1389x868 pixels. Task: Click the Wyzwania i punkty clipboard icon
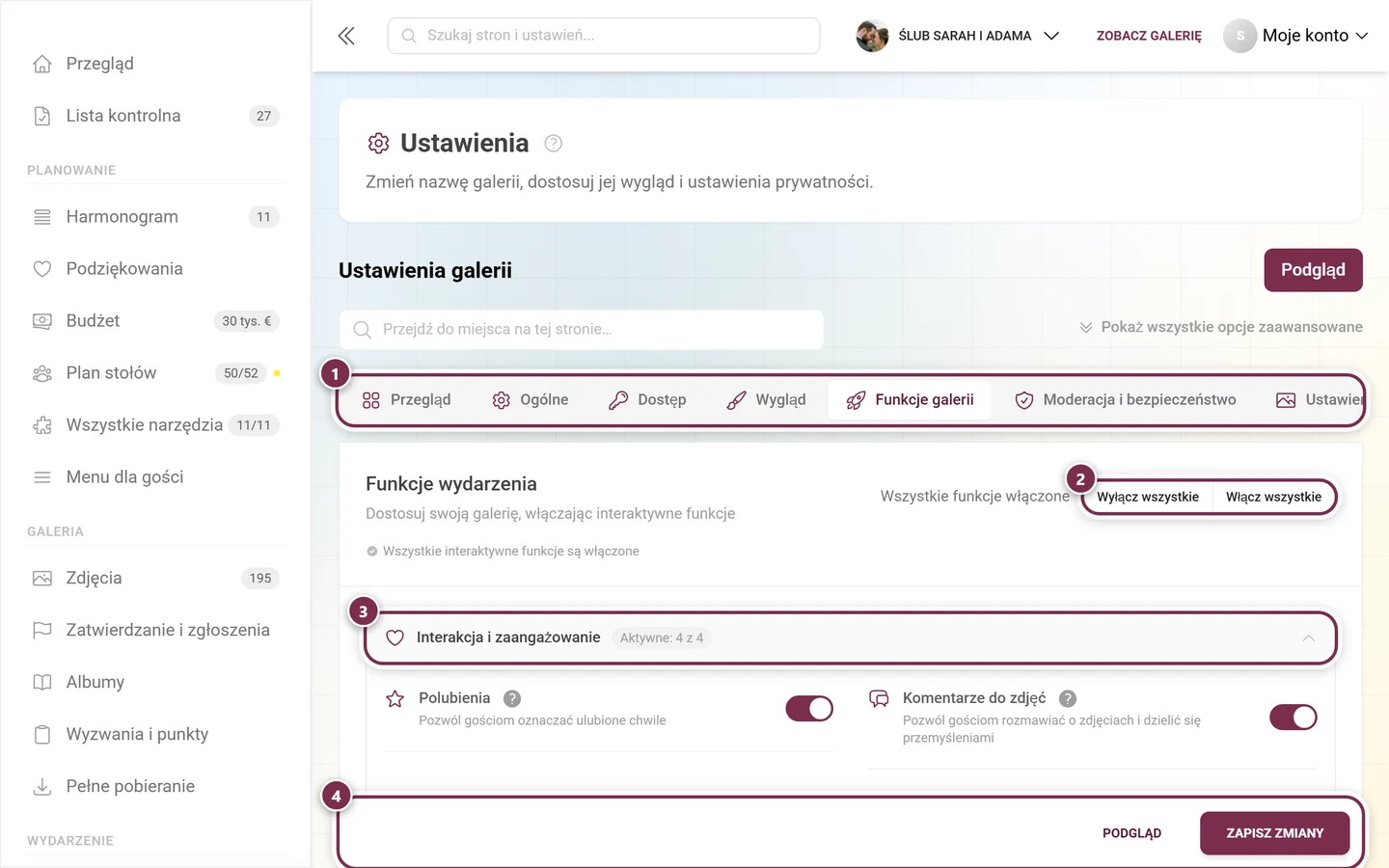(42, 735)
